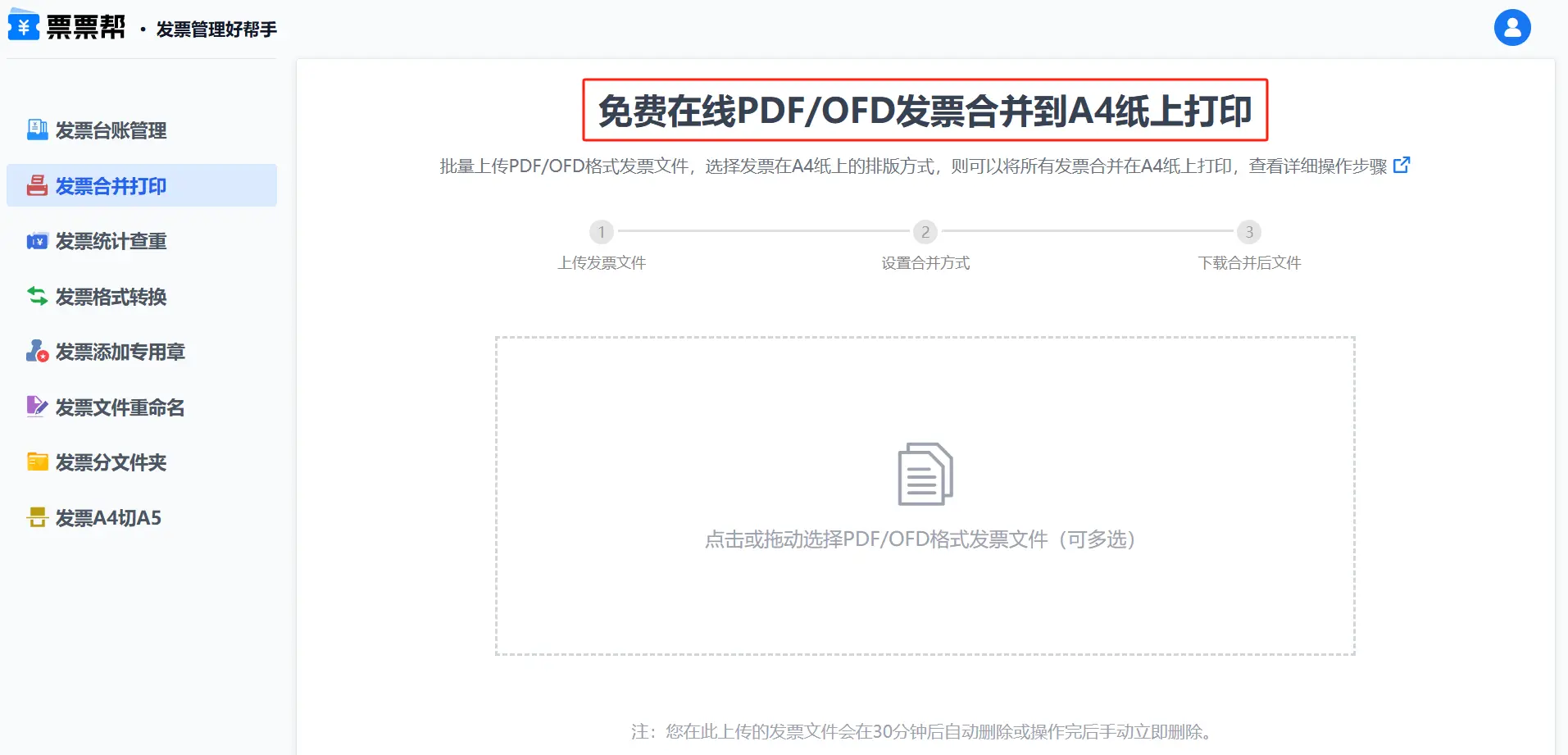Click the stamp icon for 发票添加专用章
1568x755 pixels.
(x=37, y=351)
